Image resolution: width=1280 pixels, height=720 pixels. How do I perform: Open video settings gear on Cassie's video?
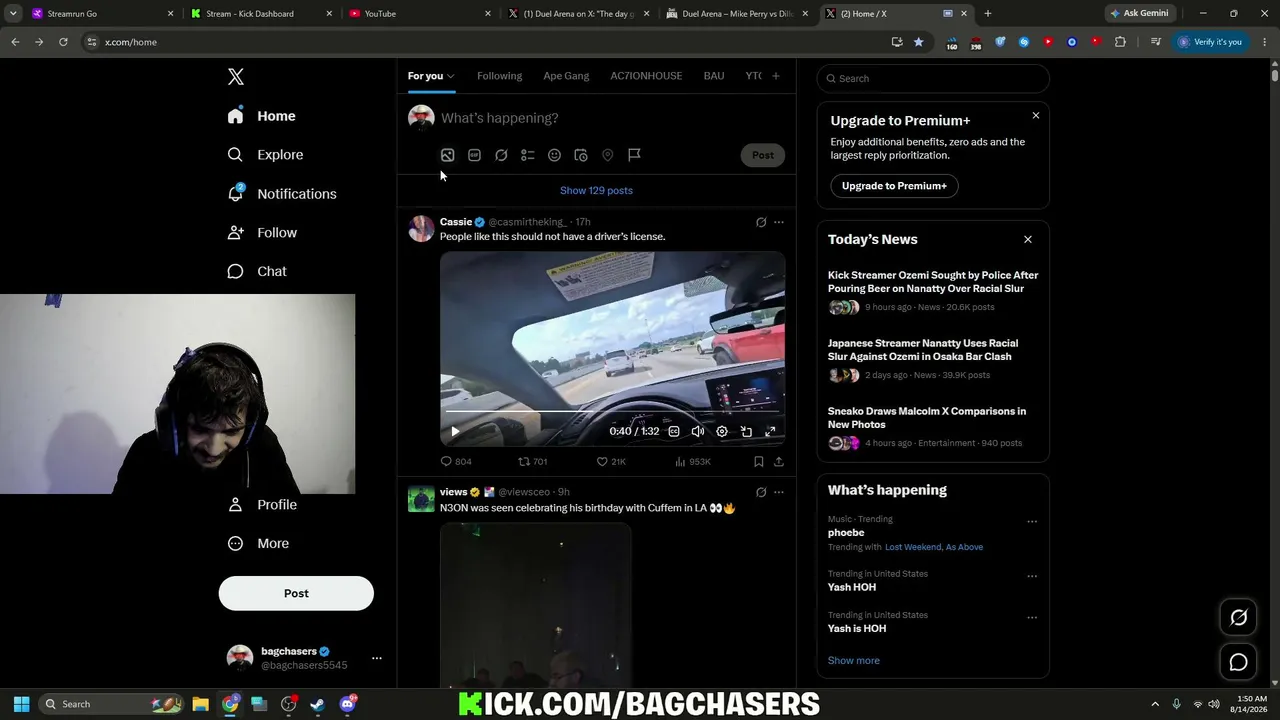coord(722,432)
